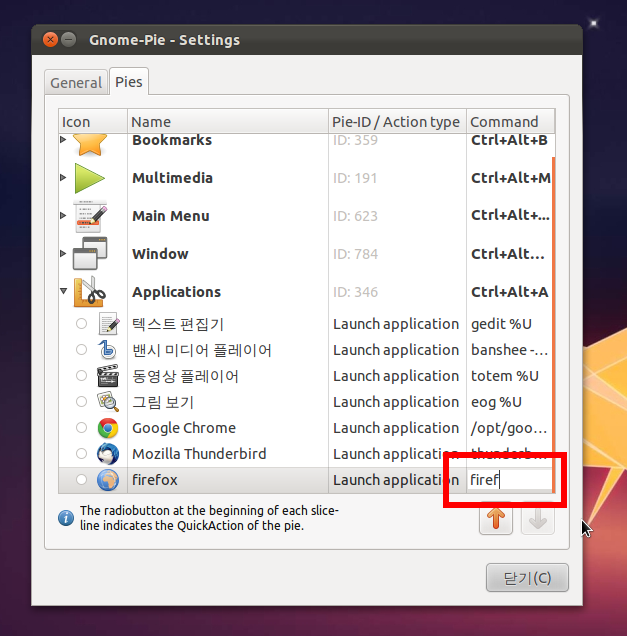Click the Applications ruler and scissors icon

90,292
